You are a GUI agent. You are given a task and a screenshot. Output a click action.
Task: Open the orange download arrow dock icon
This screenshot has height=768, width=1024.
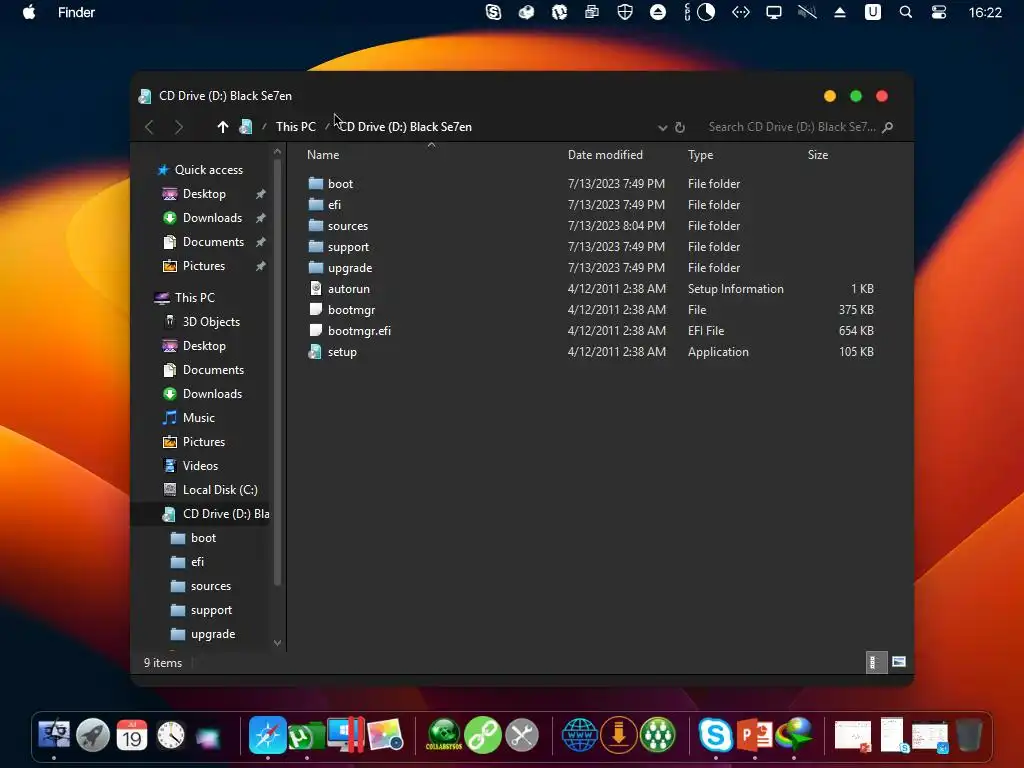click(618, 735)
